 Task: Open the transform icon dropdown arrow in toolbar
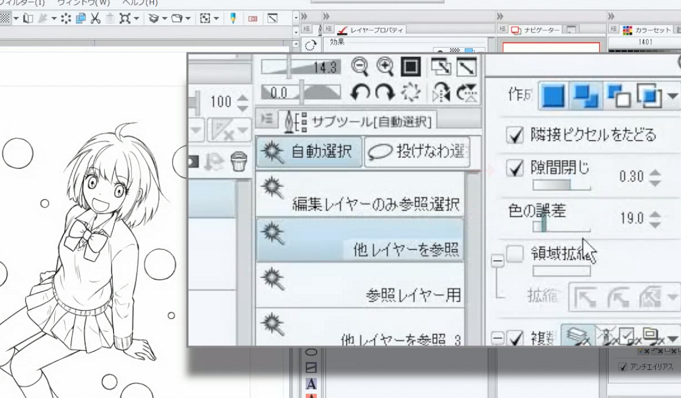coord(136,18)
